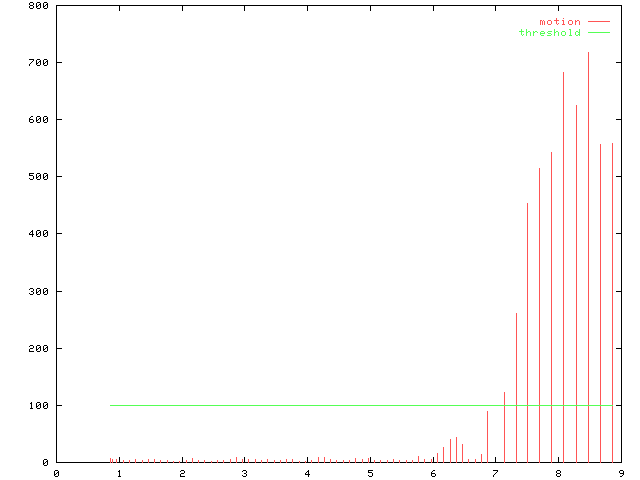This screenshot has width=640, height=480.
Task: Click the red bar reaching about 260
Action: click(516, 390)
